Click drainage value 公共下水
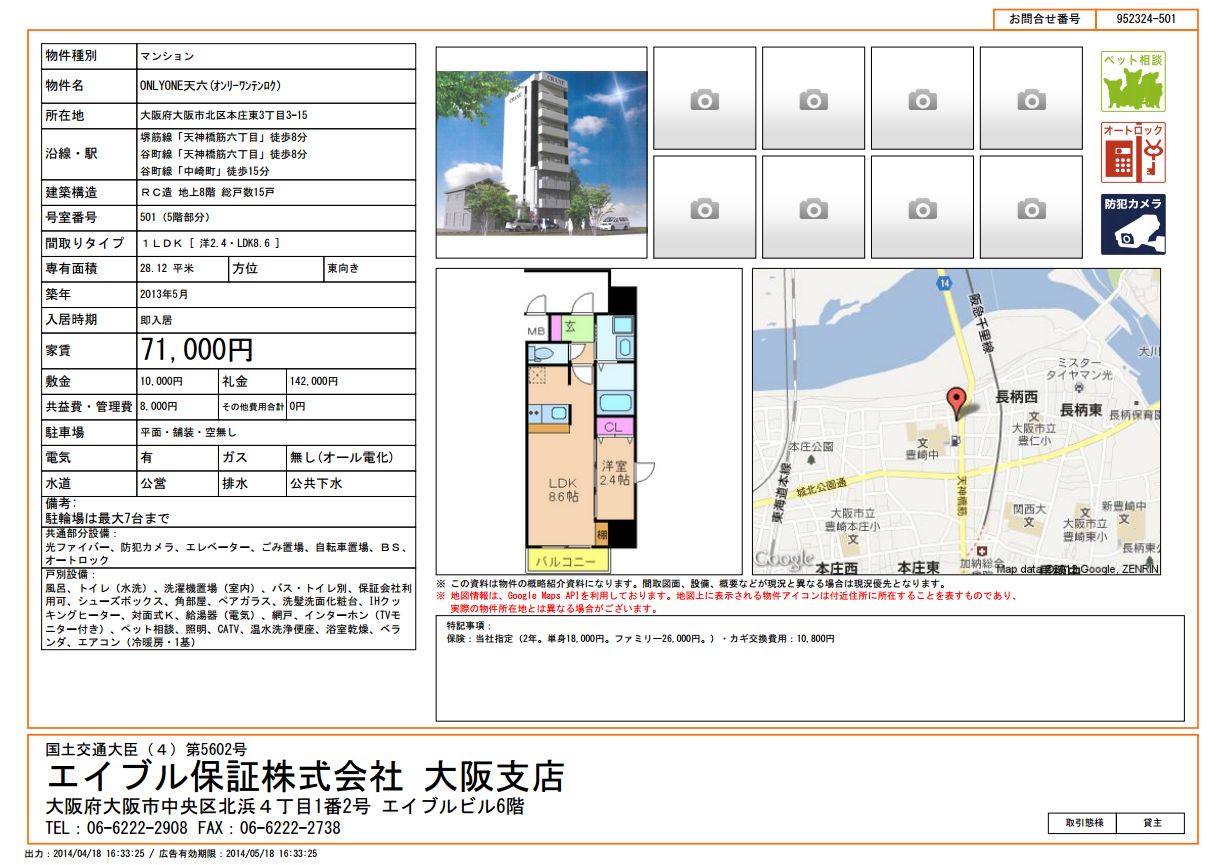Screen dimensions: 1229x865 [x=315, y=484]
